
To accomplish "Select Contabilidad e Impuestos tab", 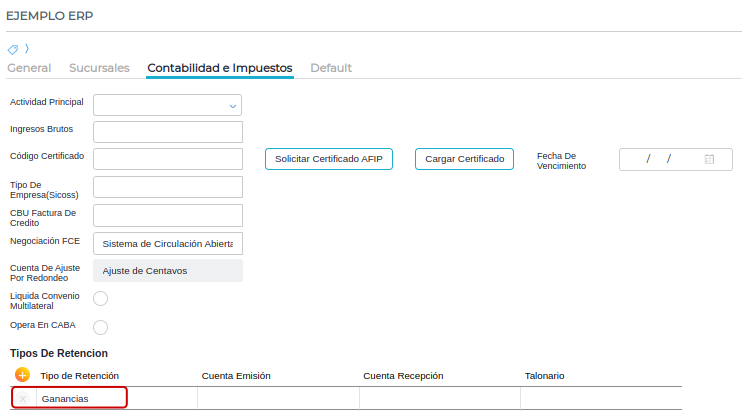I will (220, 68).
